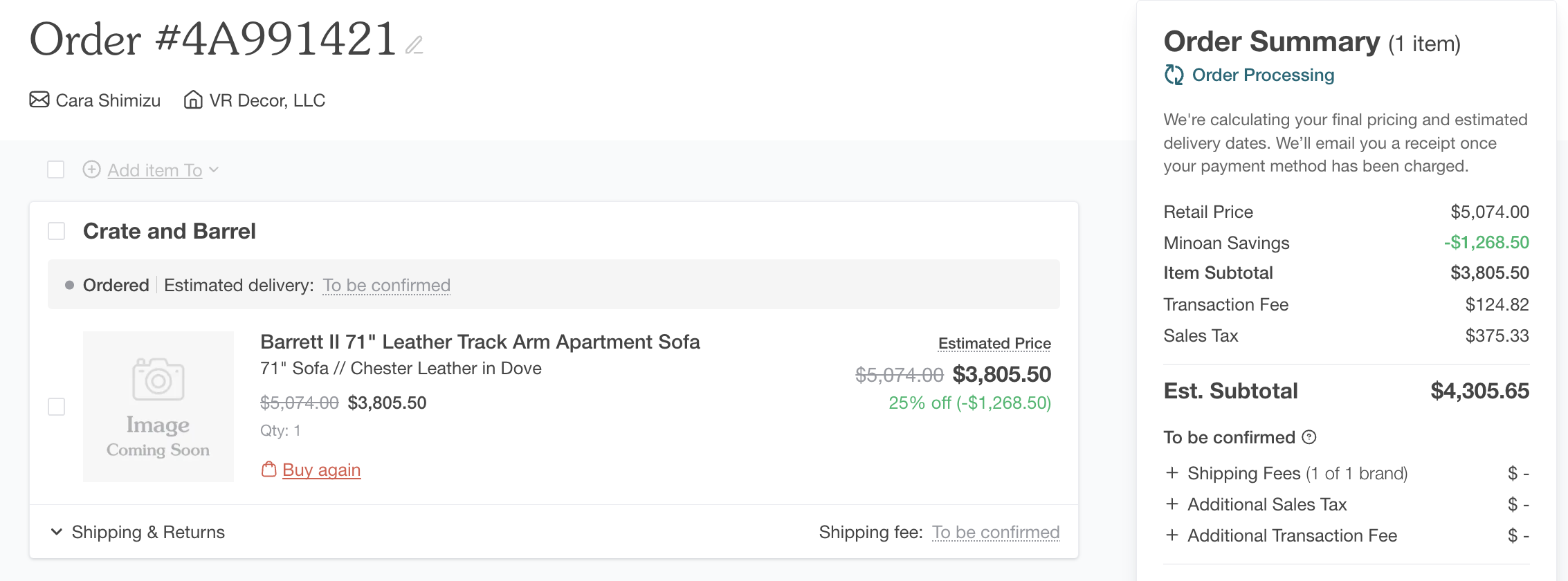This screenshot has width=1568, height=581.
Task: Expand the Shipping & Returns section
Action: tap(57, 532)
